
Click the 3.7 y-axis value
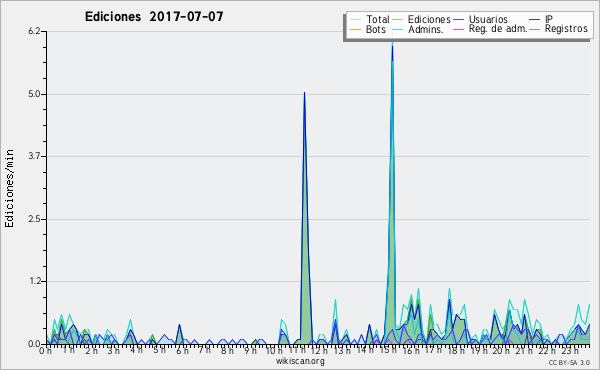click(x=34, y=156)
